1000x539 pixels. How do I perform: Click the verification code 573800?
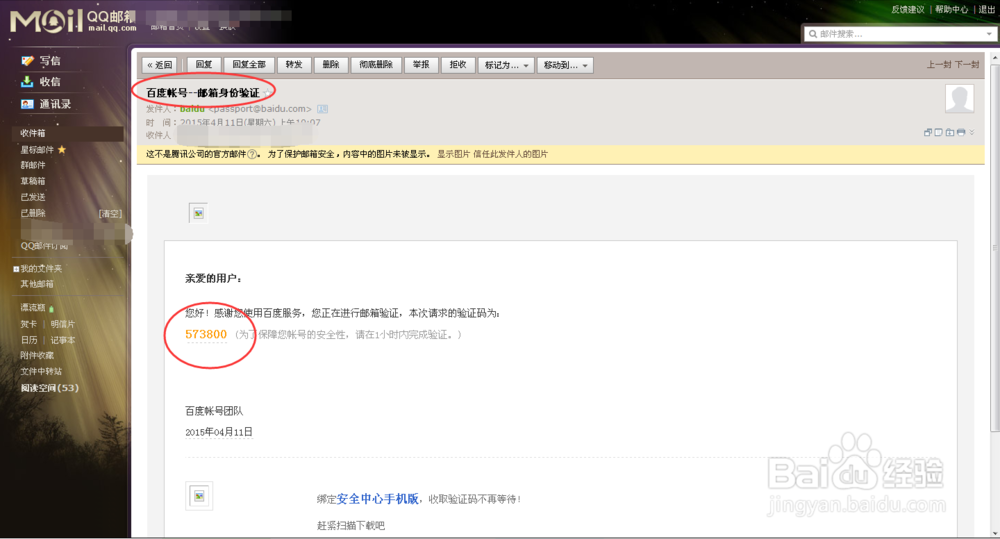coord(206,334)
